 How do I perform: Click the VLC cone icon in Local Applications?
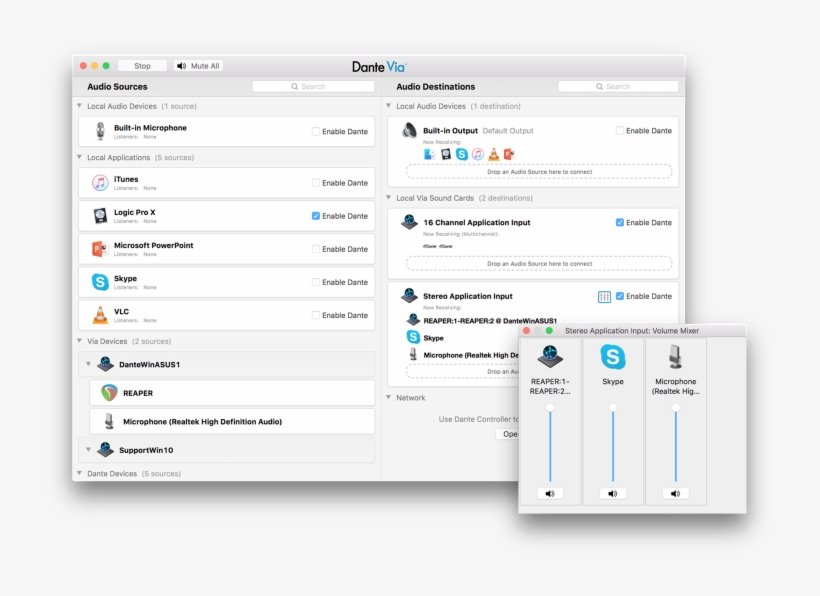pos(100,315)
